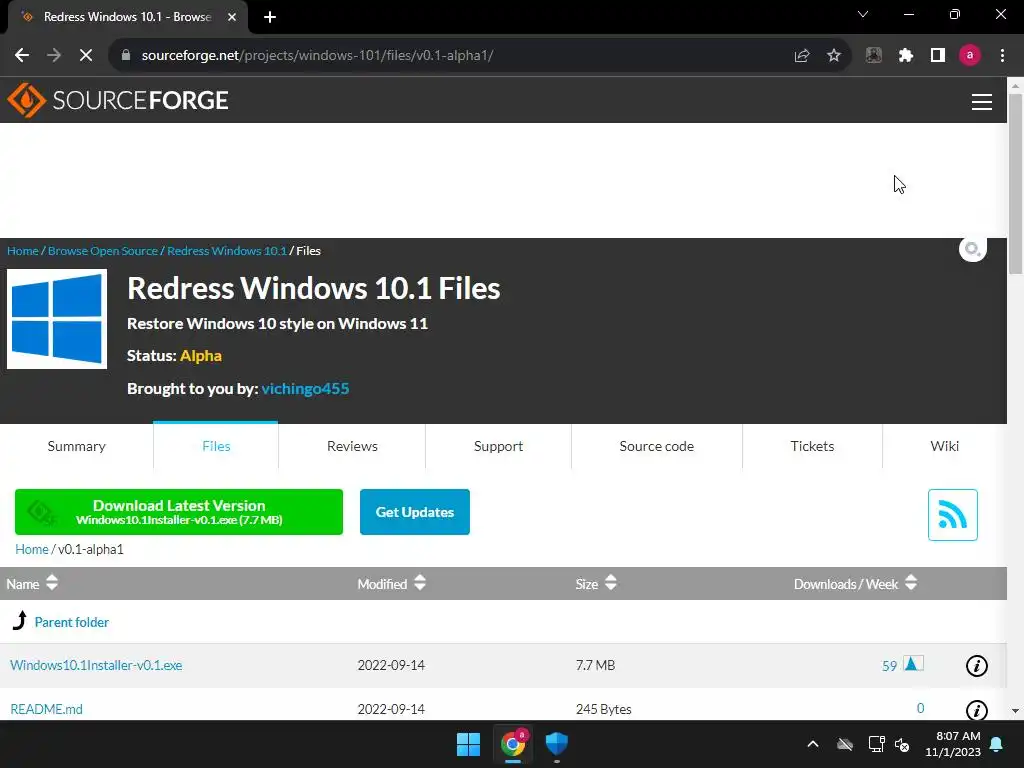The image size is (1024, 768).
Task: Open the Reviews tab
Action: click(x=352, y=446)
